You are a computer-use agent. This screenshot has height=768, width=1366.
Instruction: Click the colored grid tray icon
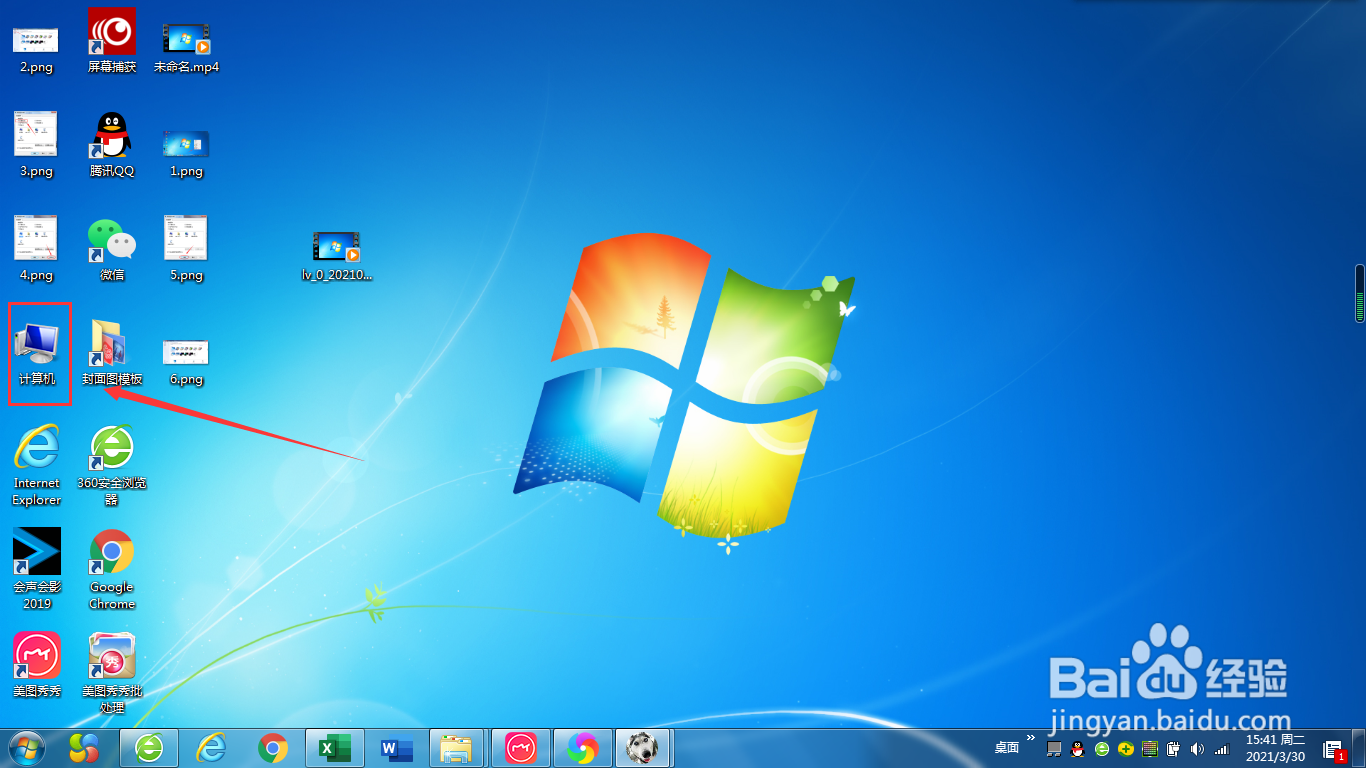(1150, 748)
